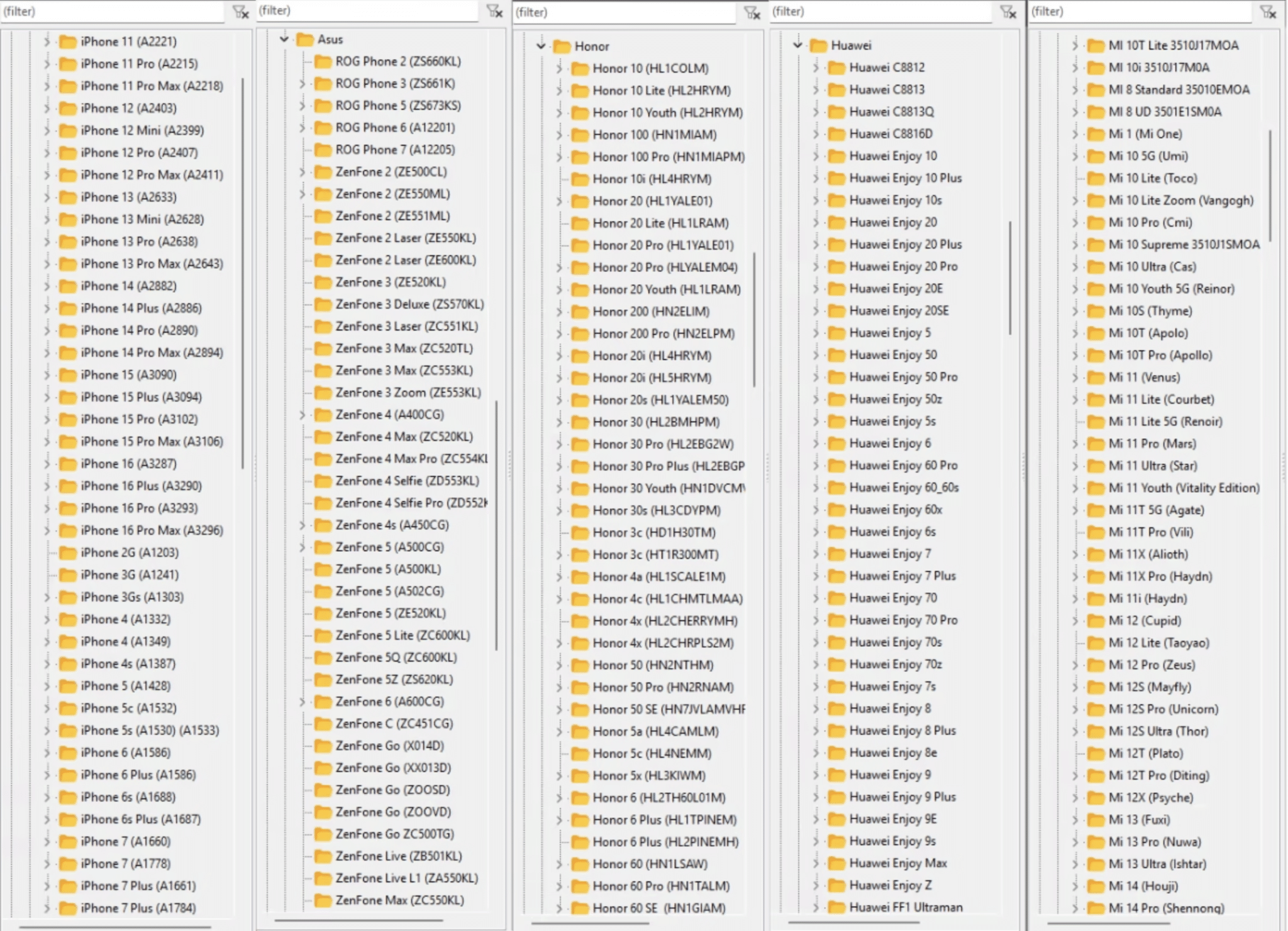
Task: Clear filter icon in iPhone panel
Action: pos(240,12)
